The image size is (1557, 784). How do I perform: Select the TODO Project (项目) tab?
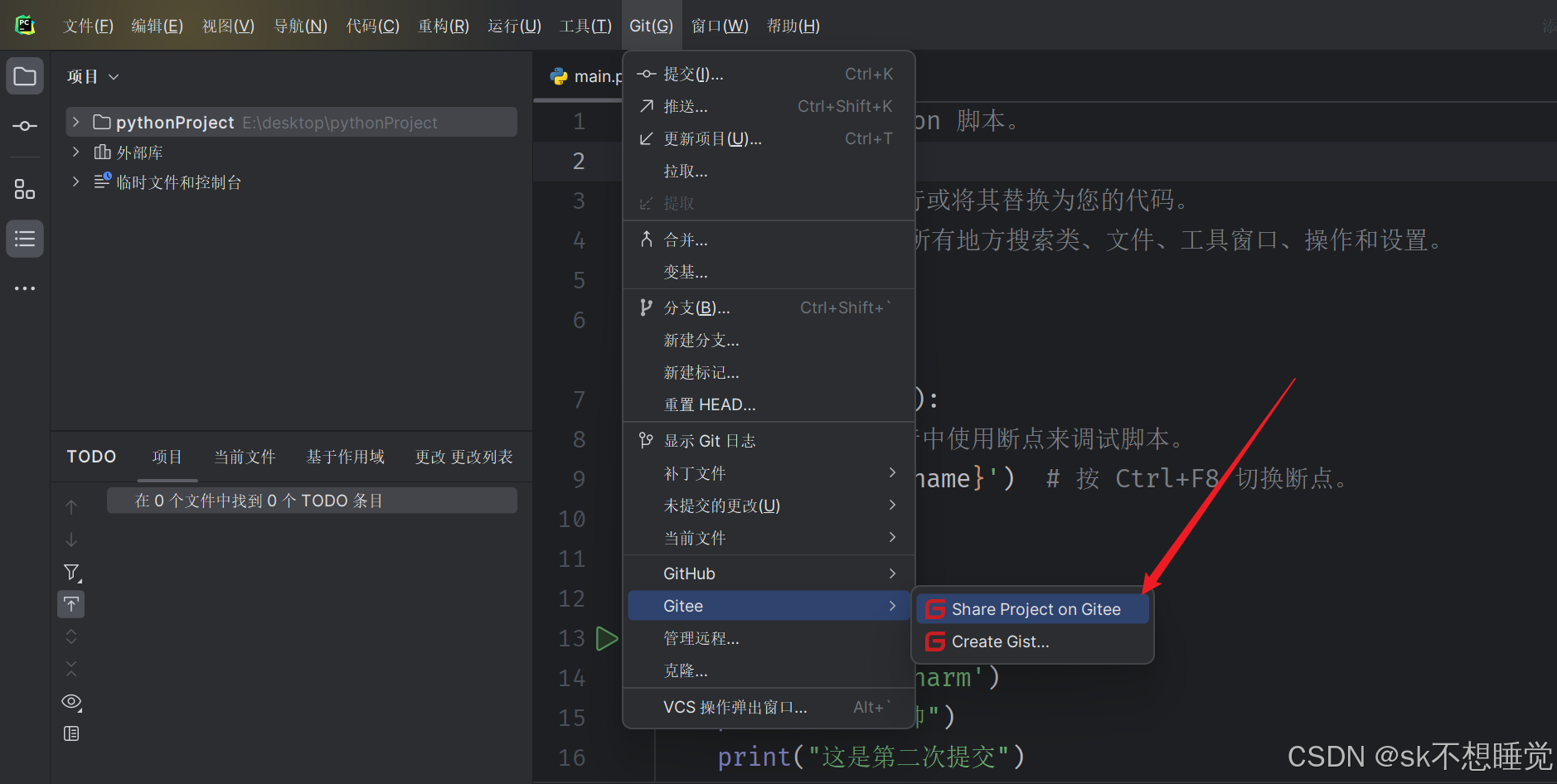click(167, 457)
